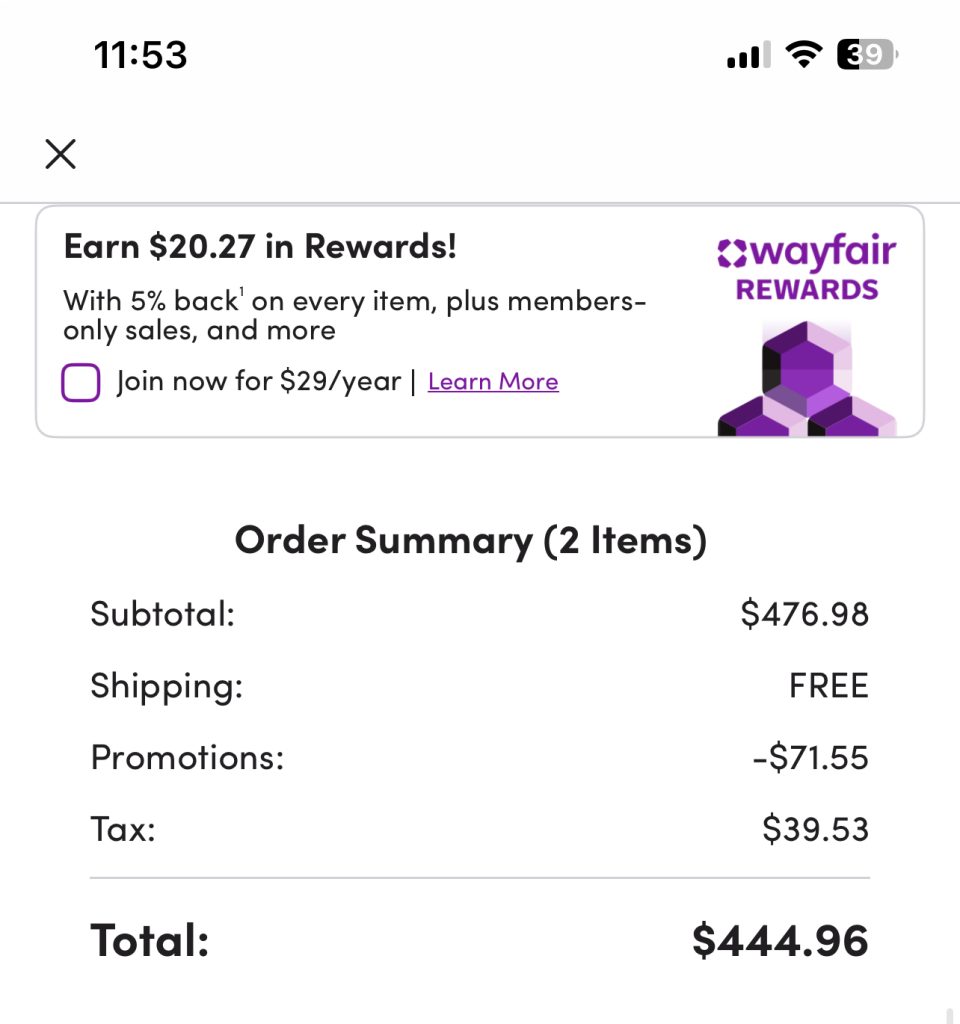
Task: Tap the battery level indicator
Action: pos(866,55)
